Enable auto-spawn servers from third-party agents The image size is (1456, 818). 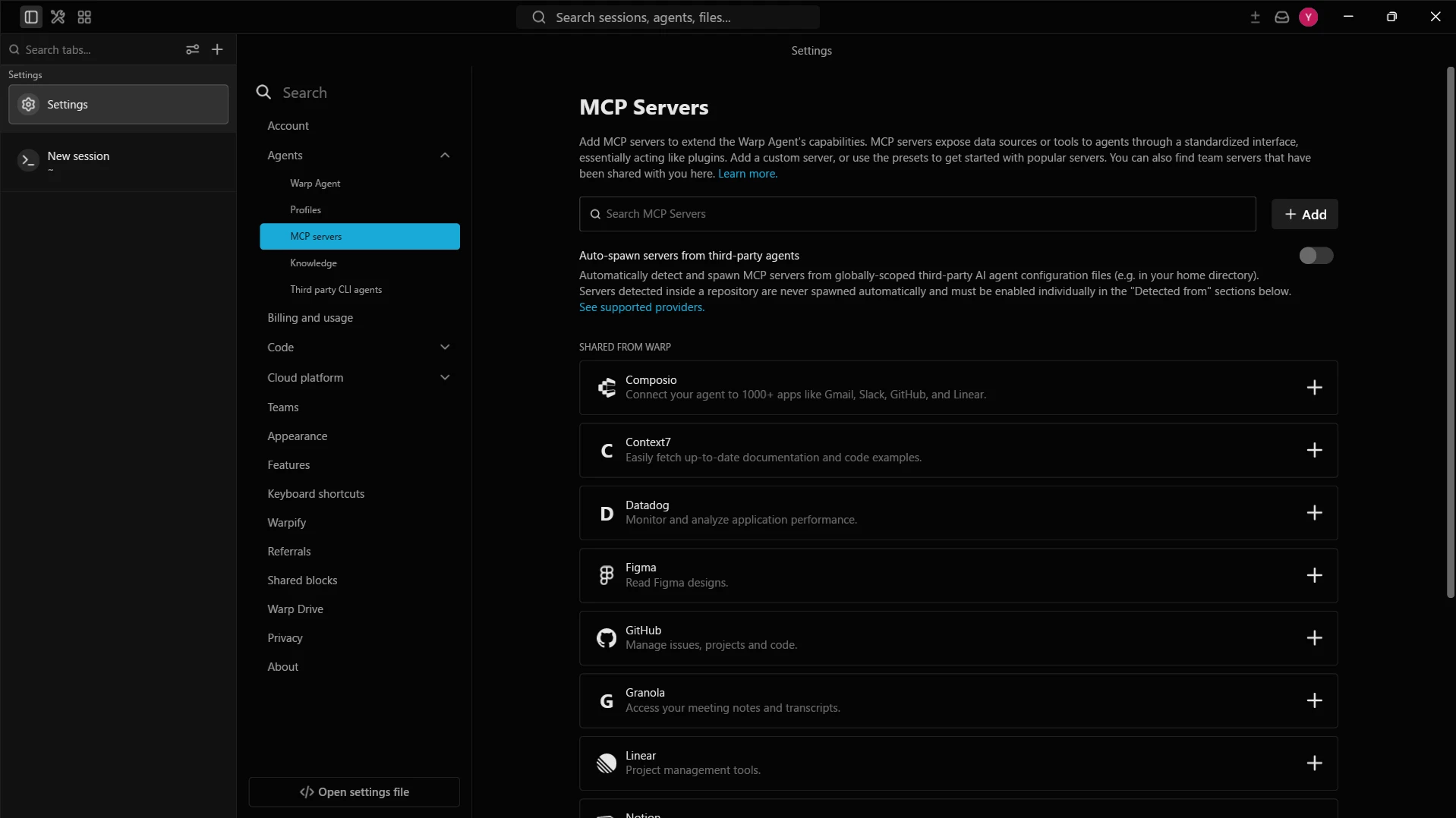tap(1316, 256)
